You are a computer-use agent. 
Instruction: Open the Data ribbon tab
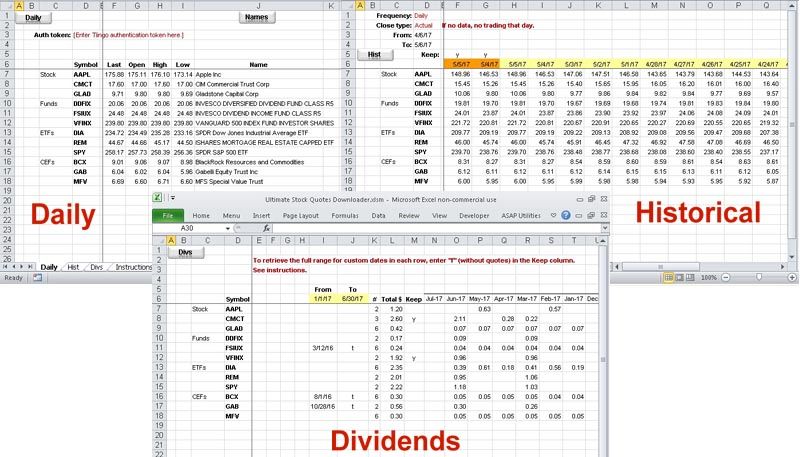(x=379, y=216)
